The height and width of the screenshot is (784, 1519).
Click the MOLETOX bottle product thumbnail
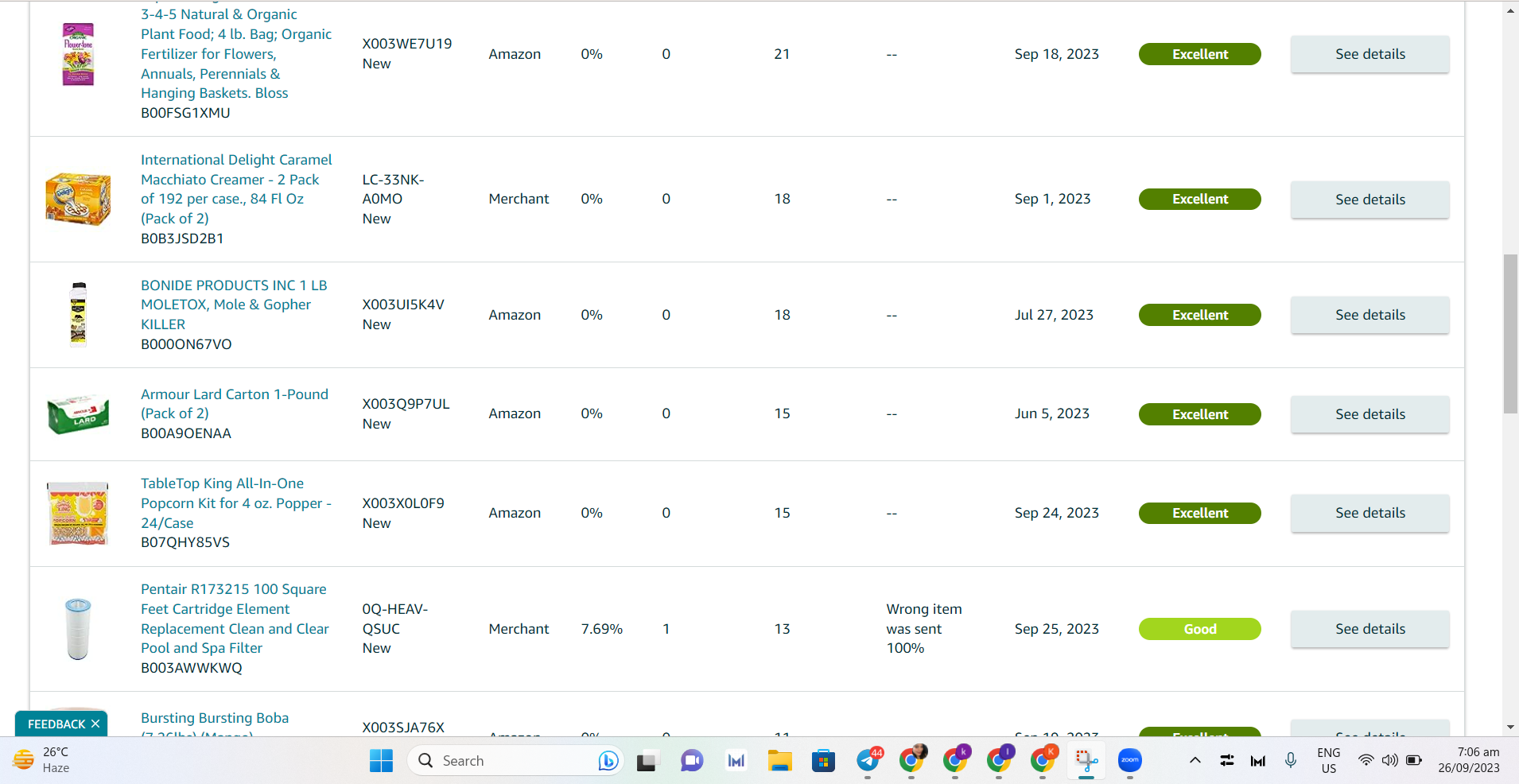78,315
